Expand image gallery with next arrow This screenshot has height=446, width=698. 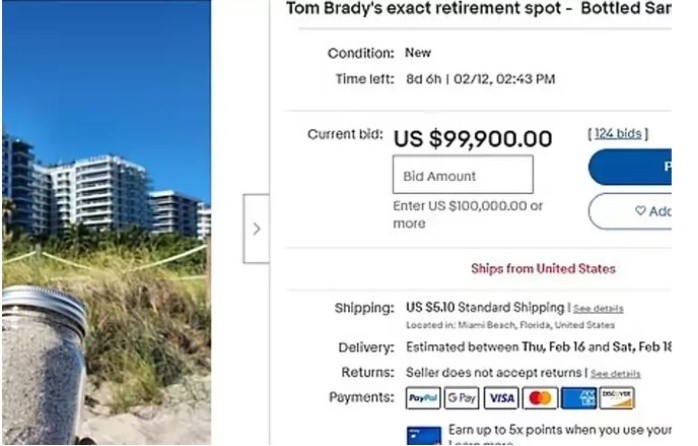pyautogui.click(x=256, y=229)
